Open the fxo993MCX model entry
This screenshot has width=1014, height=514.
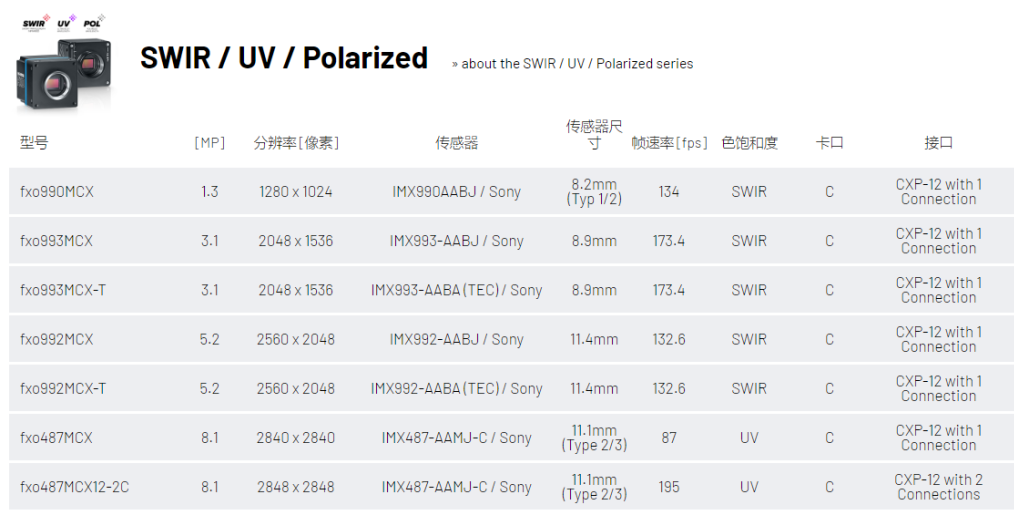[x=56, y=241]
